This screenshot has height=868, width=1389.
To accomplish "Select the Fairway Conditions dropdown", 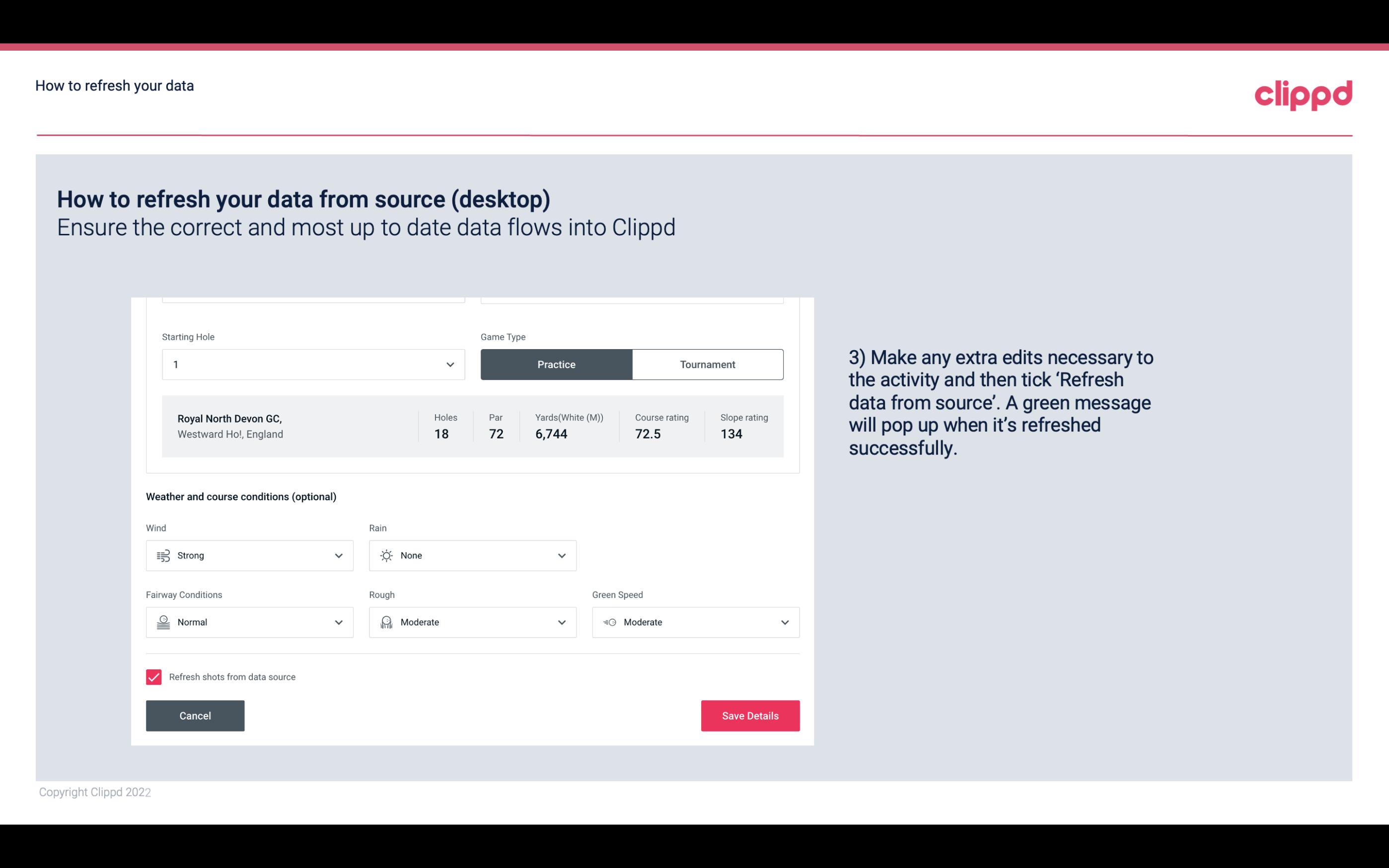I will pos(249,622).
